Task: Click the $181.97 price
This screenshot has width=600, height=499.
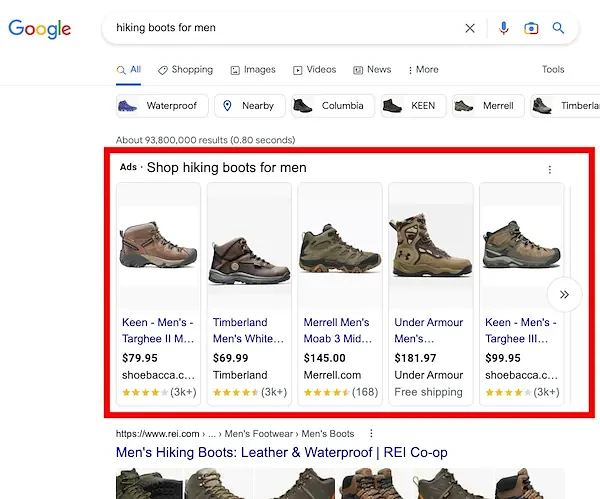Action: pos(415,358)
